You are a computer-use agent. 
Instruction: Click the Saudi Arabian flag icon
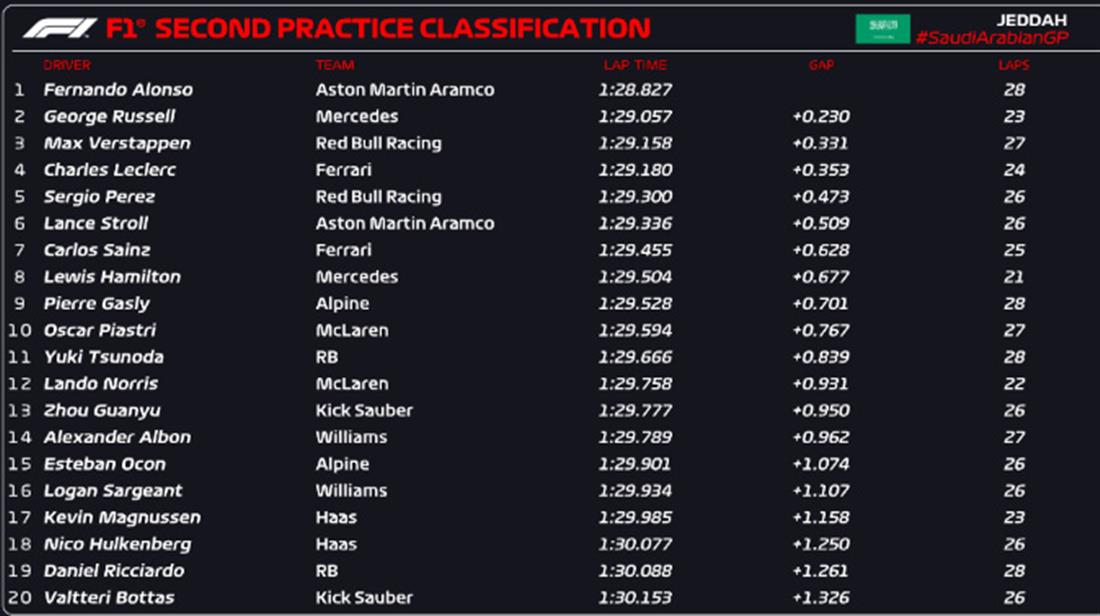pyautogui.click(x=882, y=29)
